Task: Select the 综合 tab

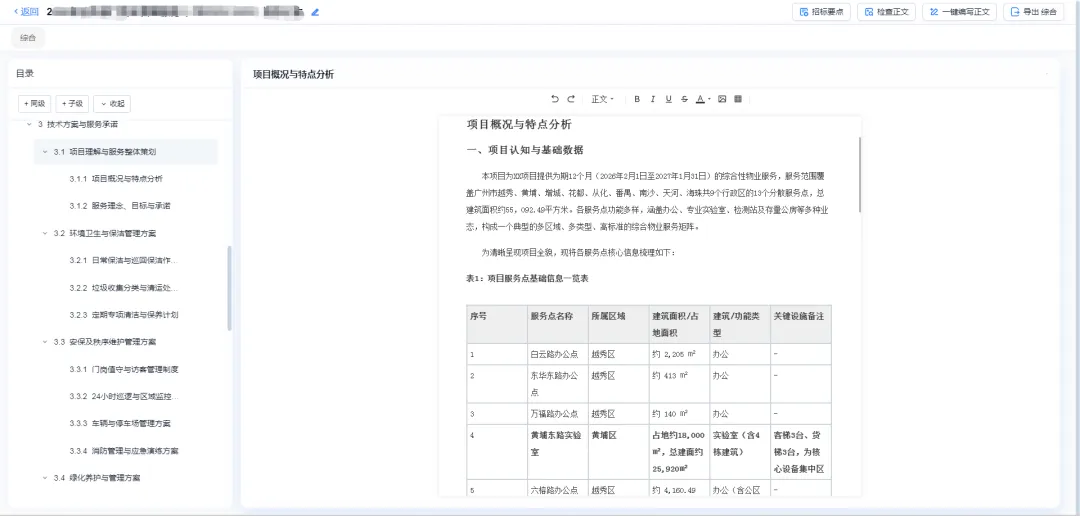Action: click(x=28, y=38)
